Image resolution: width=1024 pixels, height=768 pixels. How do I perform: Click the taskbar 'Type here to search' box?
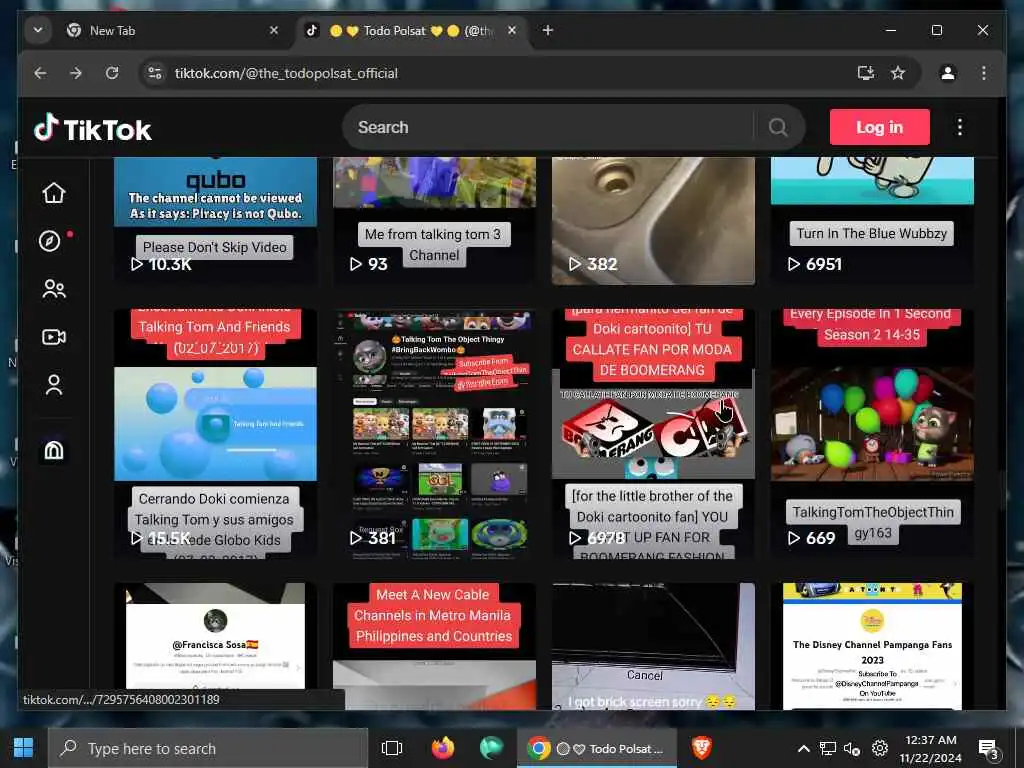click(208, 748)
